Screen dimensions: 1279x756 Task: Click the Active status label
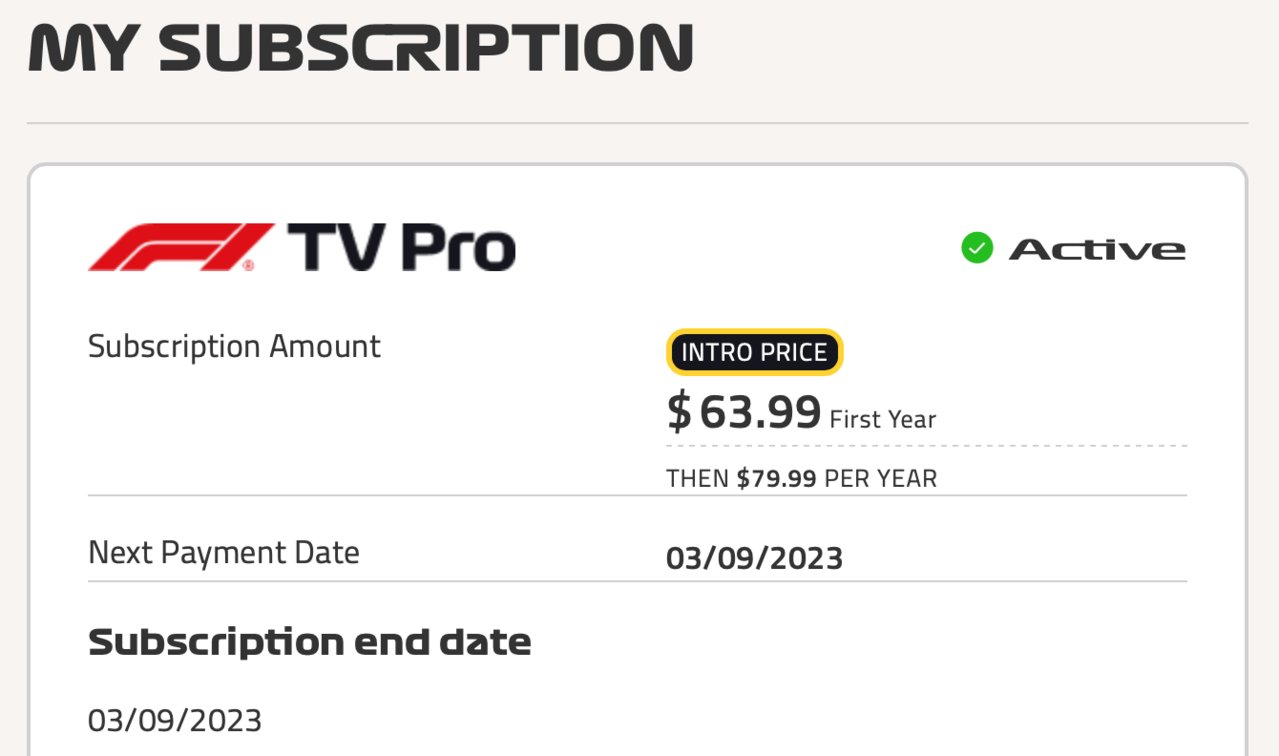(1097, 249)
